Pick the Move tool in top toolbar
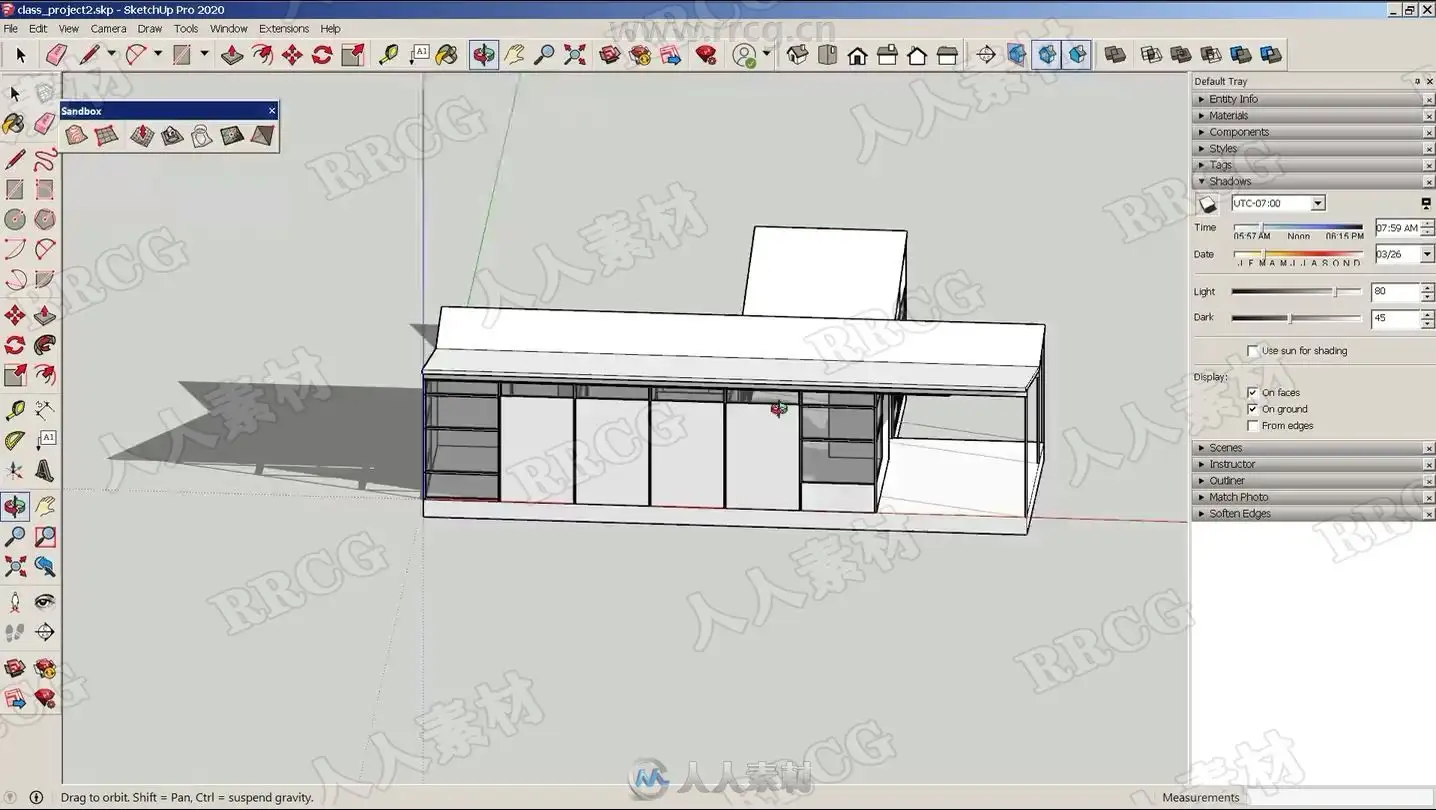The height and width of the screenshot is (810, 1436). pyautogui.click(x=292, y=55)
